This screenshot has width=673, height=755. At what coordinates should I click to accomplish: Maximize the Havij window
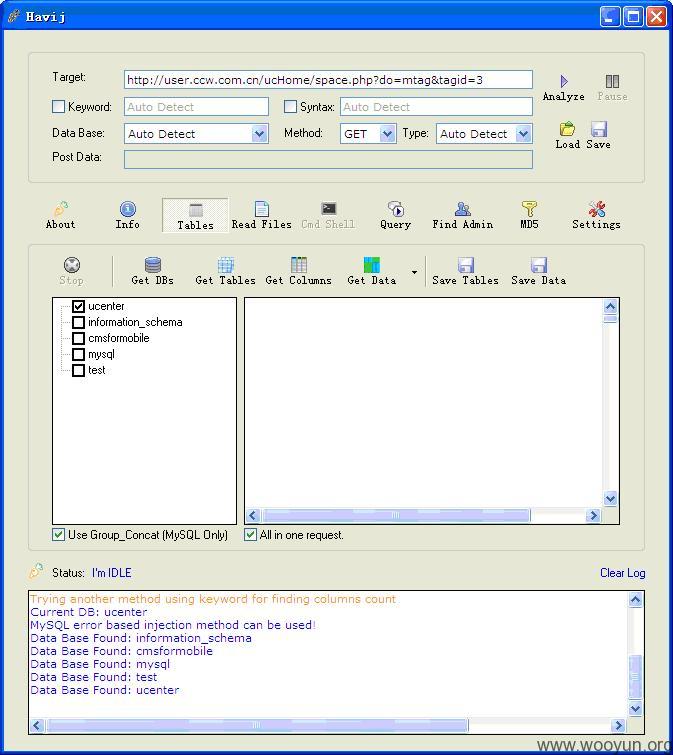pyautogui.click(x=633, y=17)
